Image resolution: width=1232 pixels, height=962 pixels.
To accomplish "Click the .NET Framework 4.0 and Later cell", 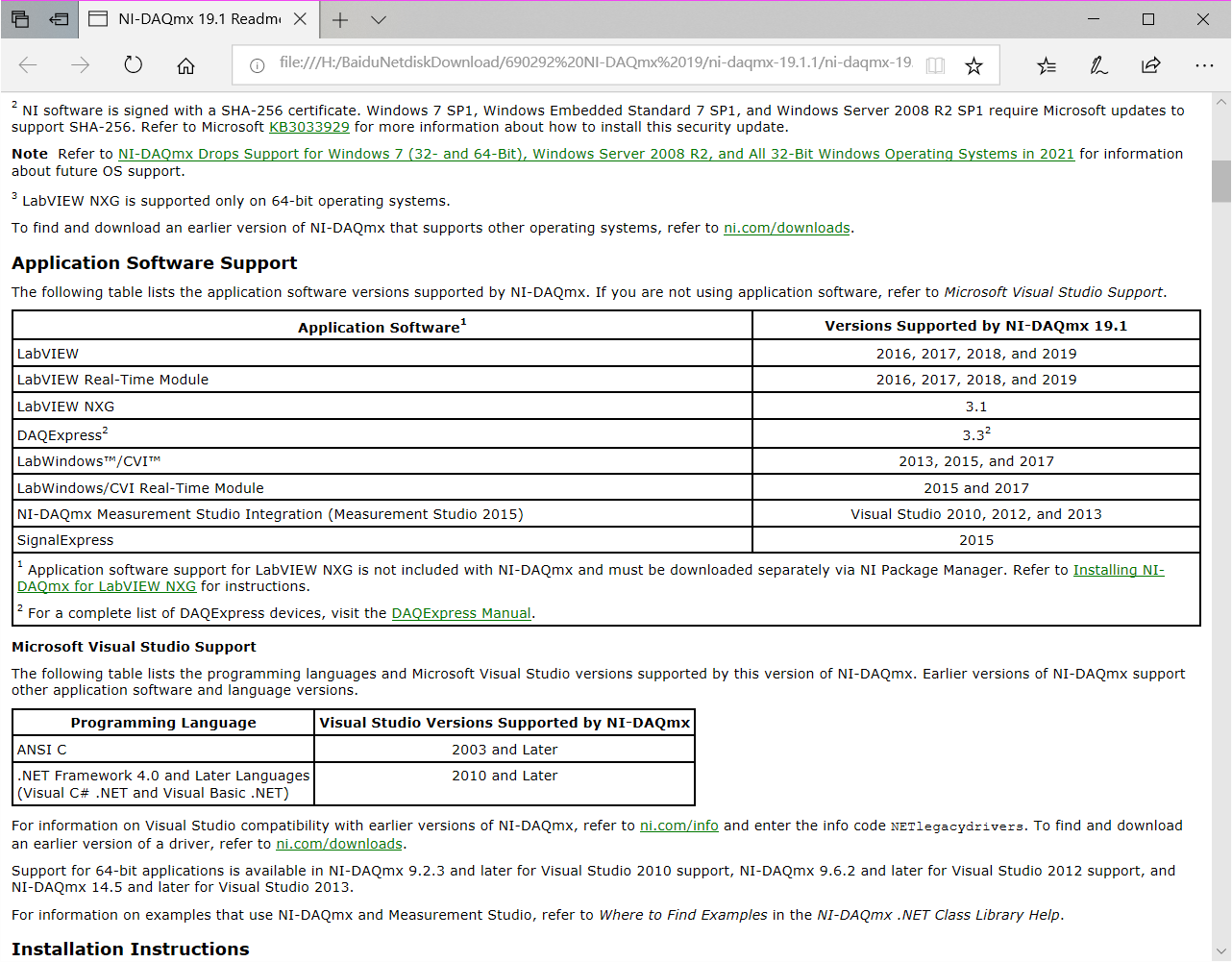I will [163, 784].
